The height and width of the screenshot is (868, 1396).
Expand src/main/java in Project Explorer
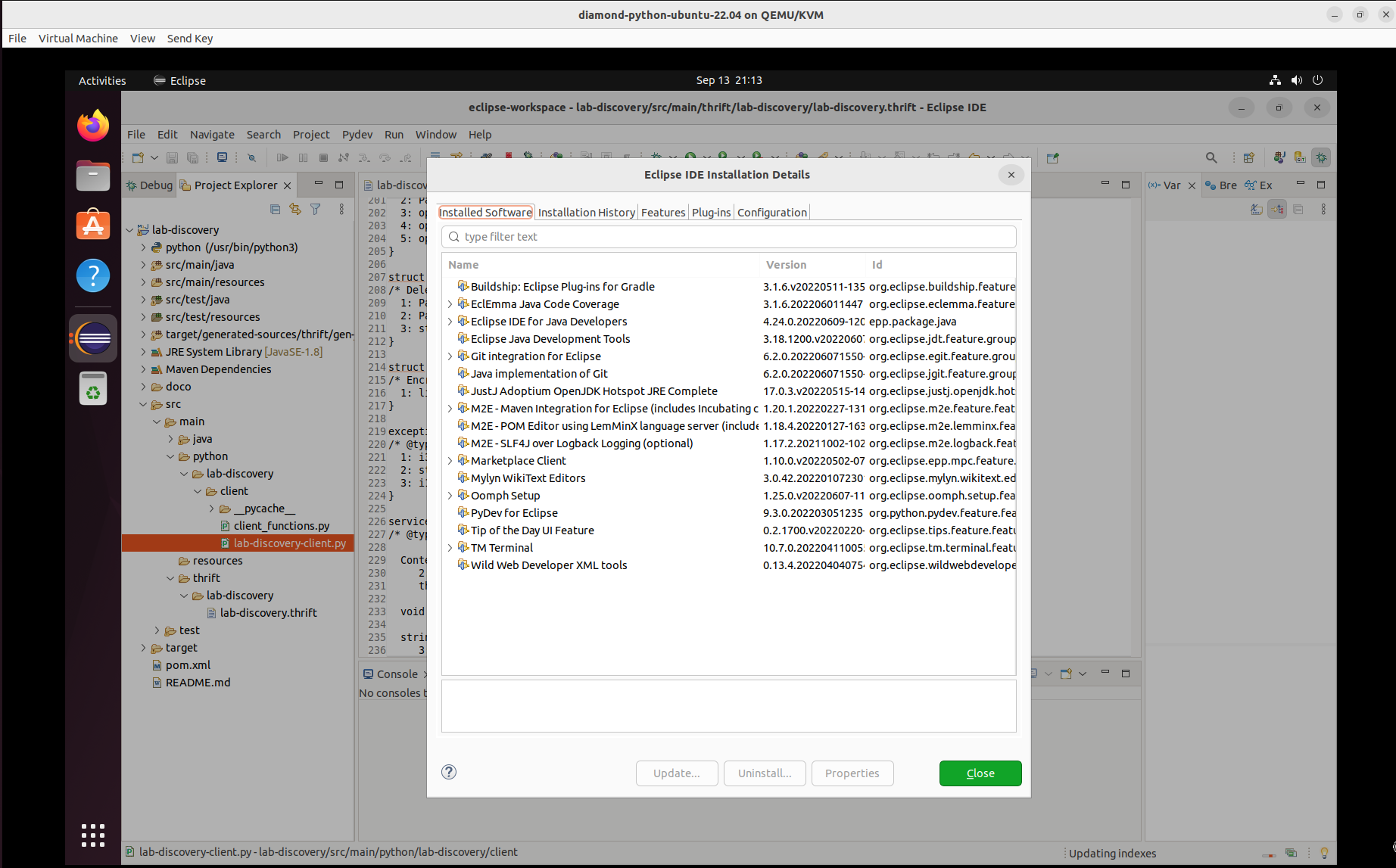[x=143, y=265]
